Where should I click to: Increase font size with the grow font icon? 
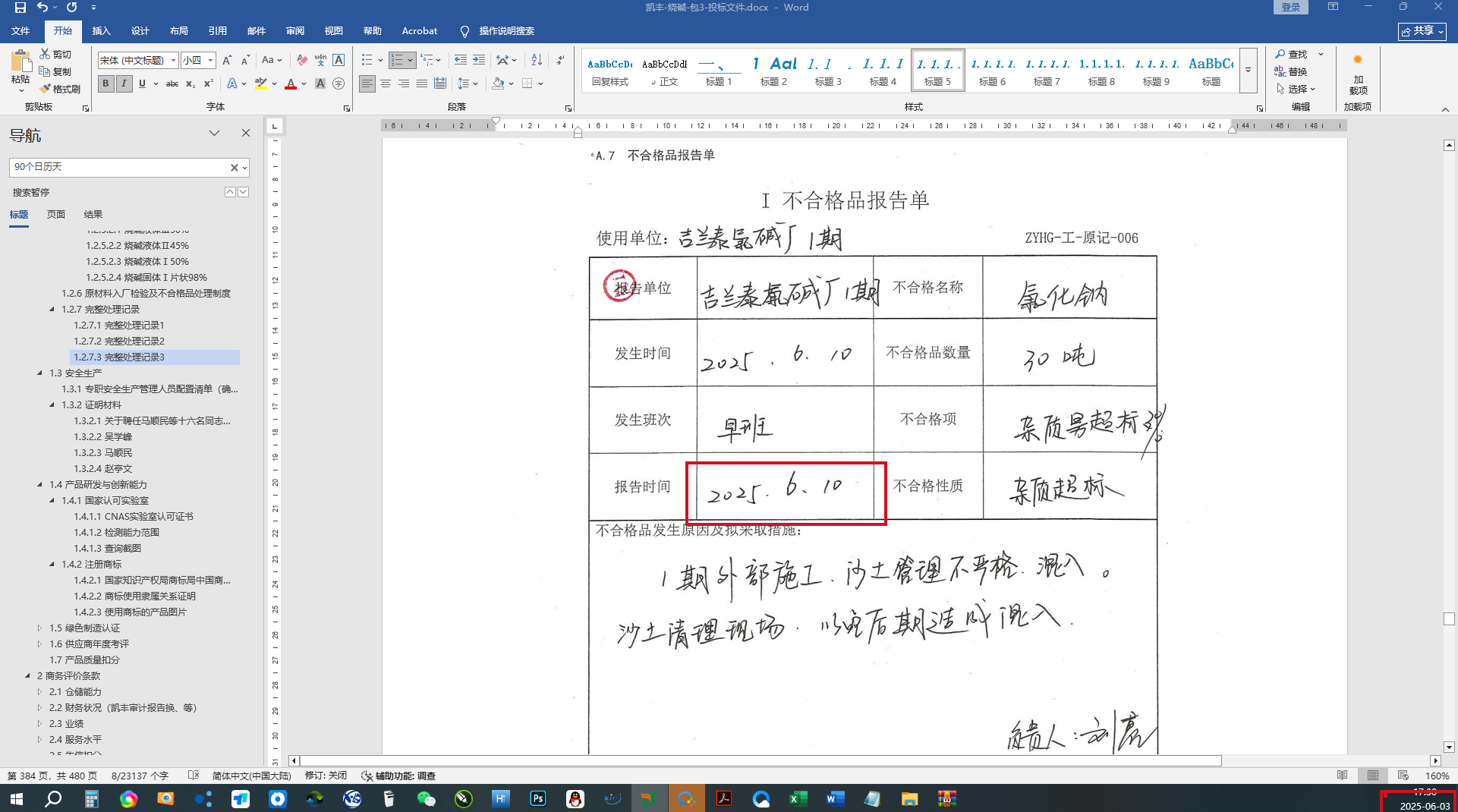pos(226,60)
